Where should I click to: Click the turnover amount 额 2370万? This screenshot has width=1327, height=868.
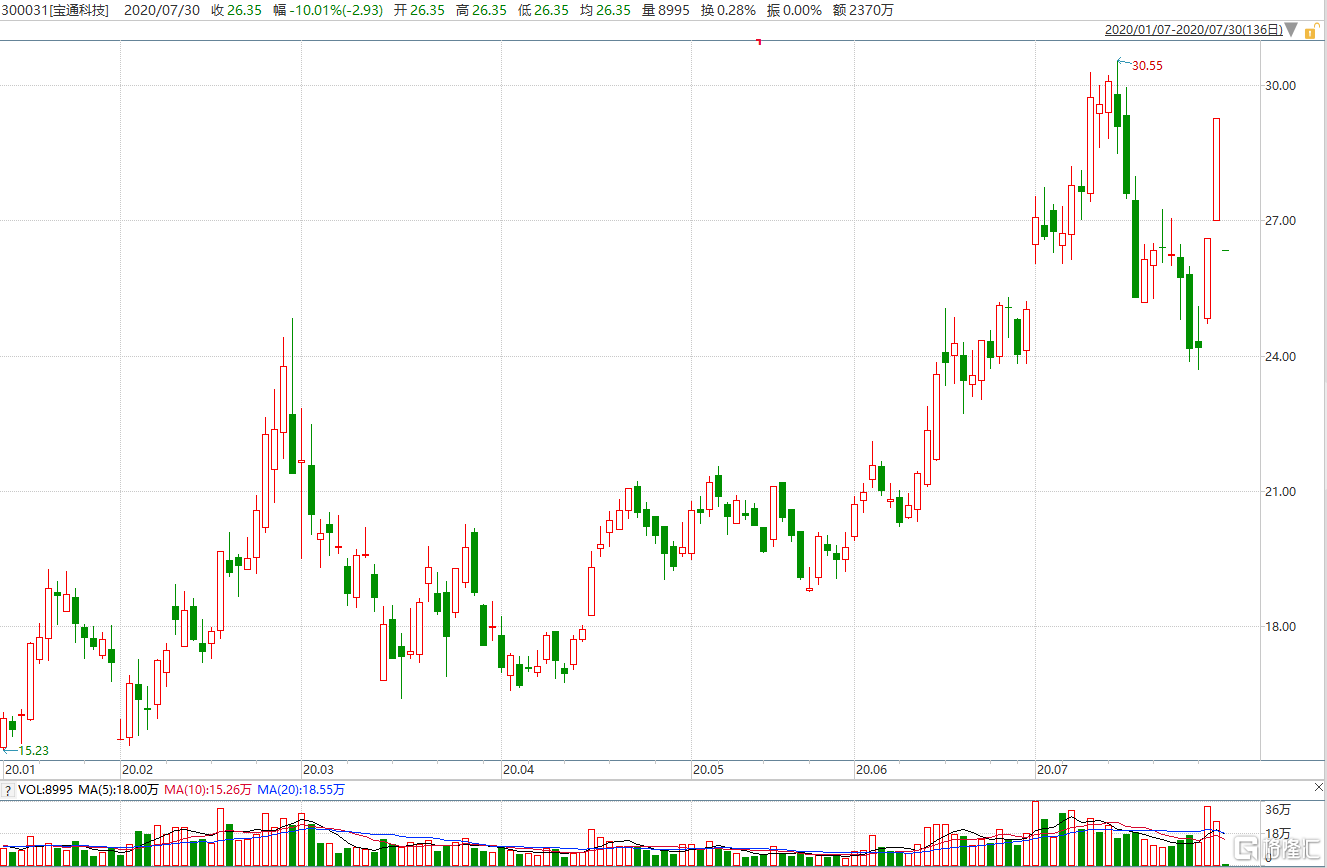[x=863, y=10]
